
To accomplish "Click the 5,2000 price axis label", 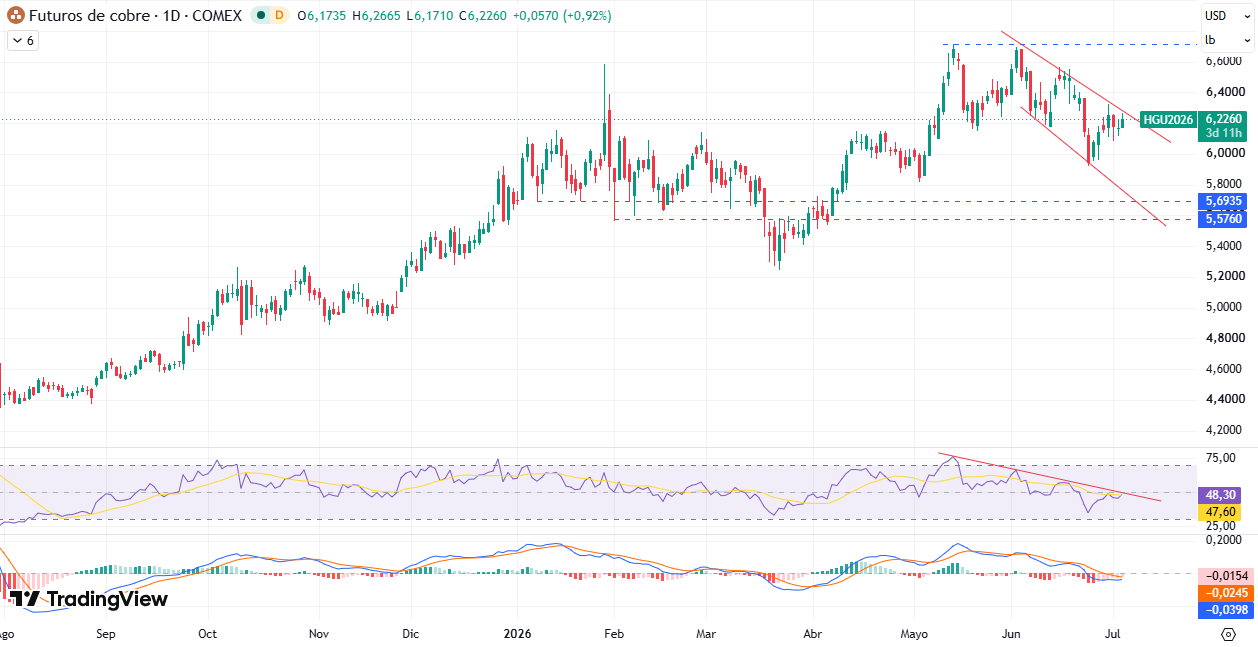I will tap(1224, 276).
